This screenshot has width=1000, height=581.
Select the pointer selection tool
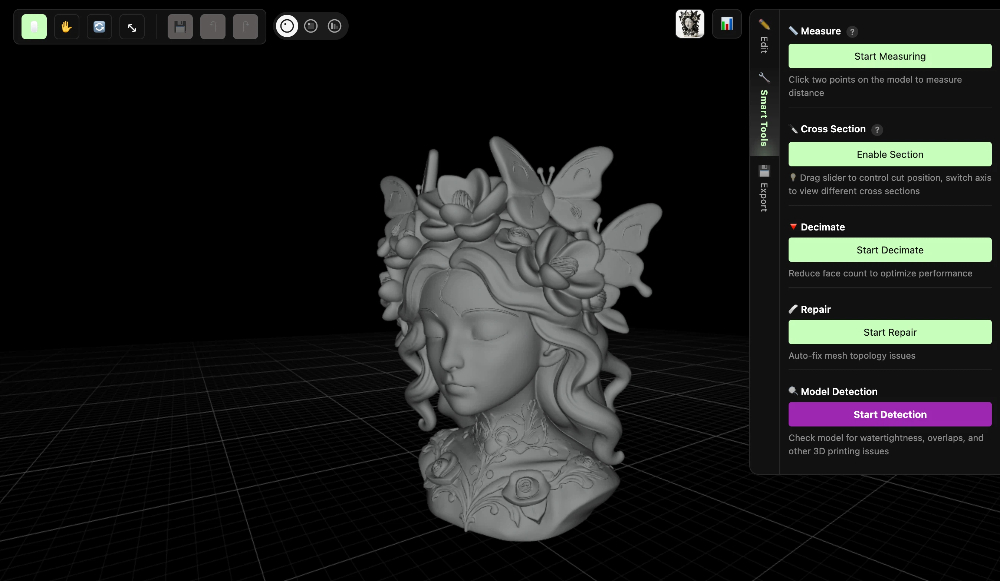pyautogui.click(x=33, y=27)
